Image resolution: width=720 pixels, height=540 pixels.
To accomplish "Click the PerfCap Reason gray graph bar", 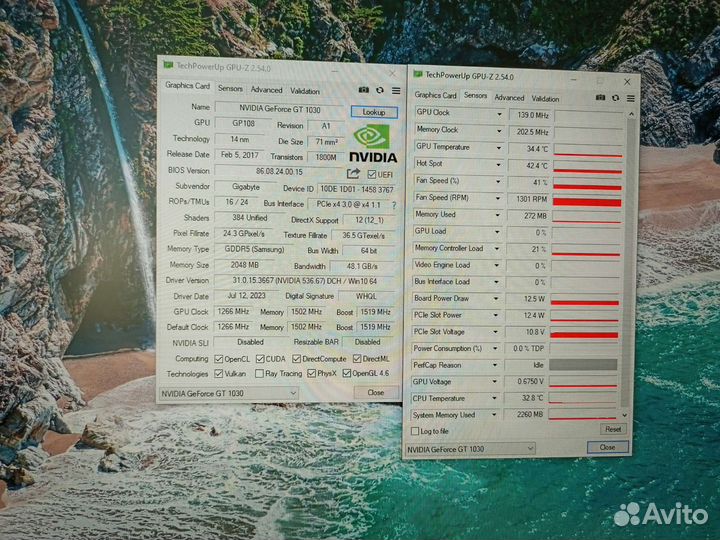I will tap(583, 365).
